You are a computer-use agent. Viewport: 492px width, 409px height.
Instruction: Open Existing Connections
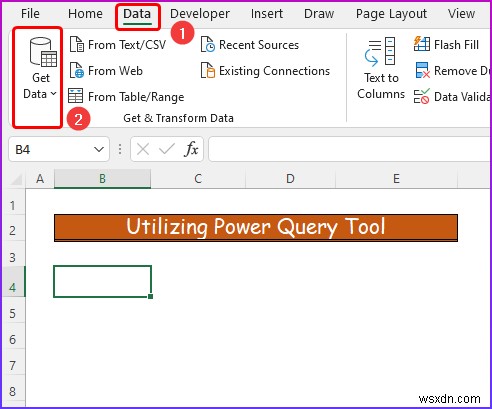click(x=265, y=71)
